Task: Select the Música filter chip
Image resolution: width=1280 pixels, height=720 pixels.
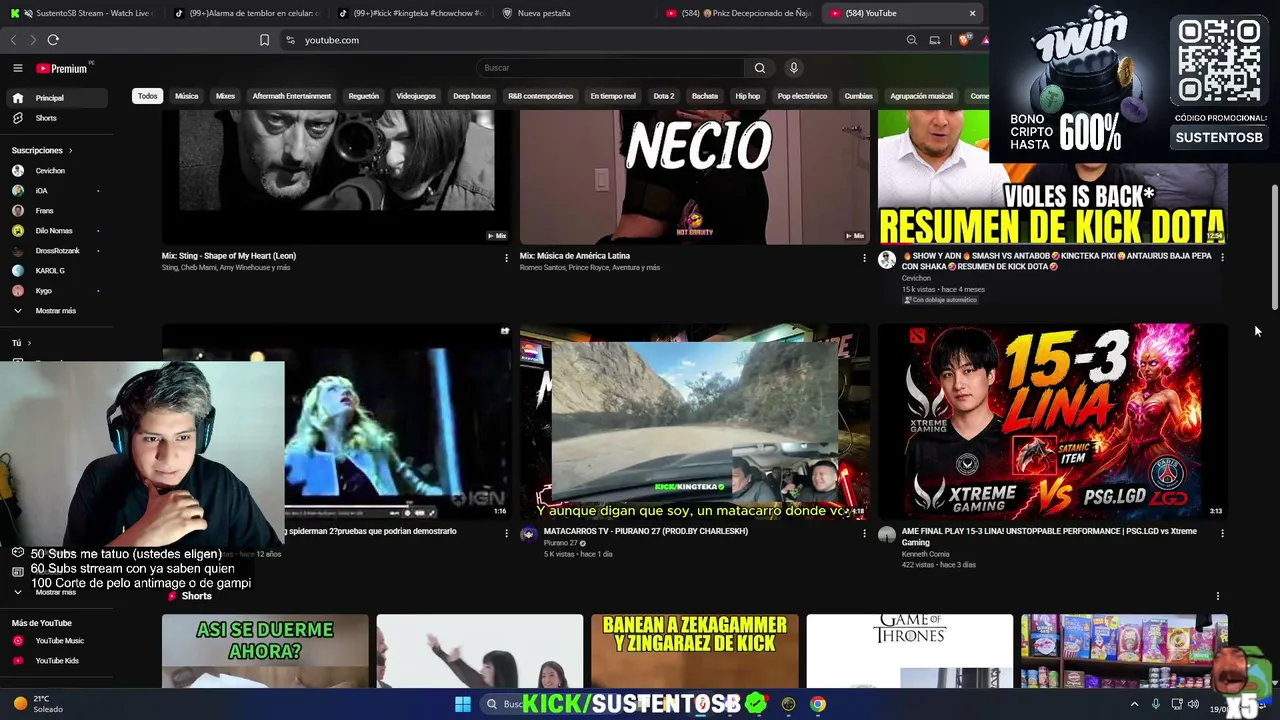Action: click(187, 96)
